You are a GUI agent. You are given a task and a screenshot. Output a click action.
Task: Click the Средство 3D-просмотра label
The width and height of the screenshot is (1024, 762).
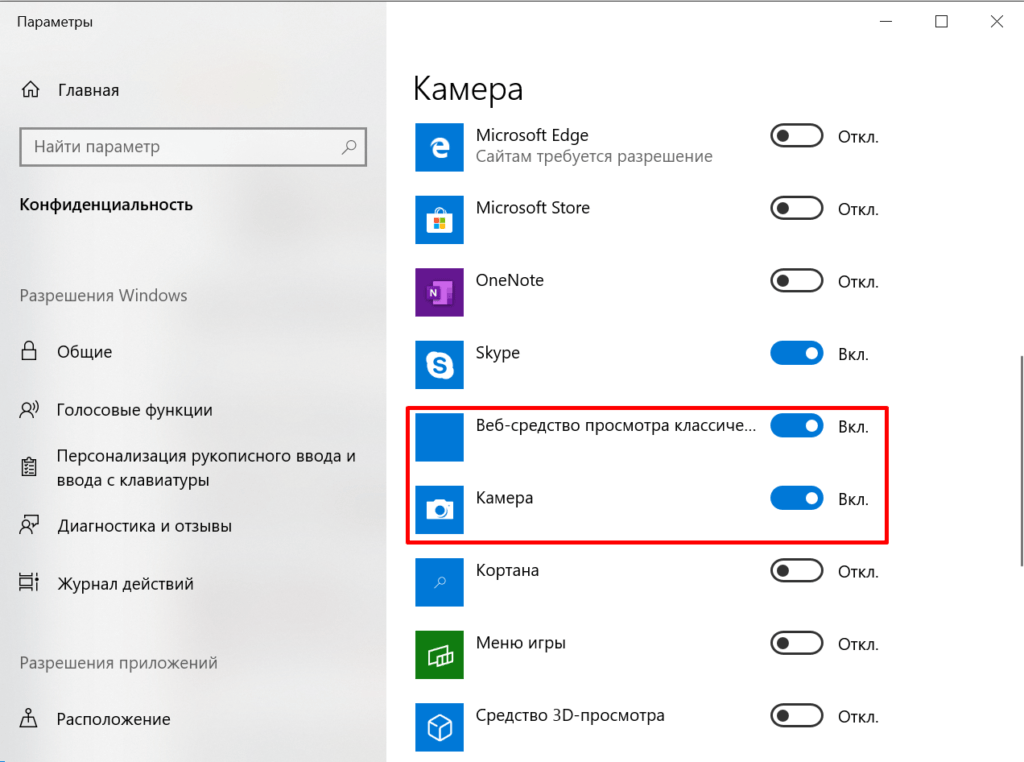click(x=569, y=716)
